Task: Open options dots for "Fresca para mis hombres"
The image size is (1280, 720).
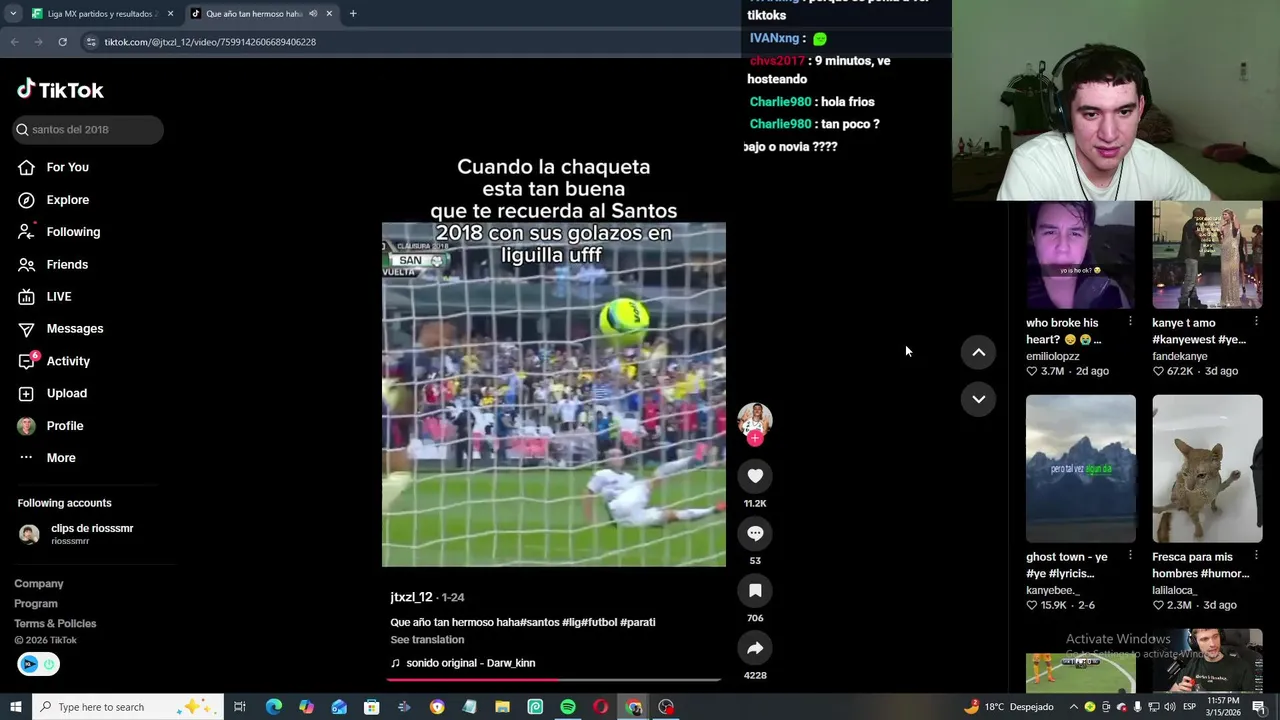Action: click(1256, 555)
